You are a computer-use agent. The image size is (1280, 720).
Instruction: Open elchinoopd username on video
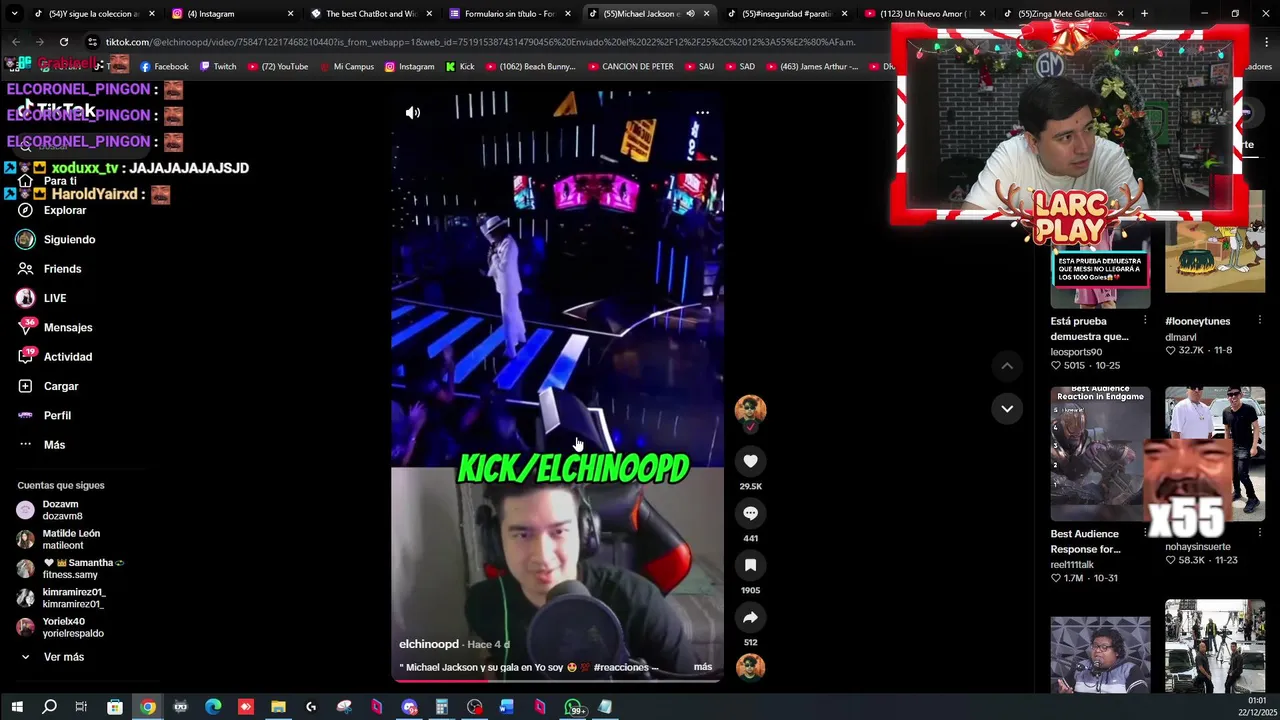(x=429, y=644)
